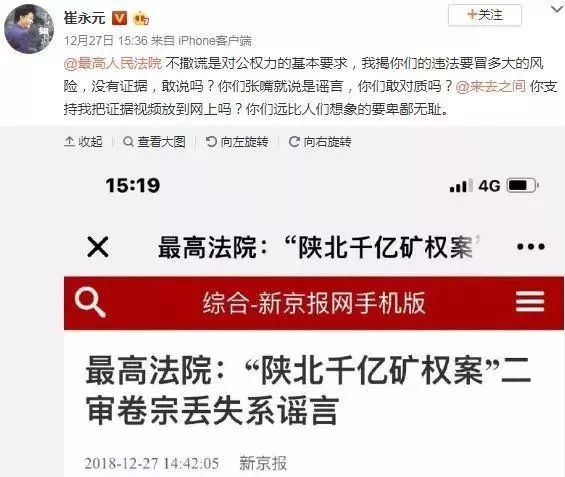Rotate the image right with 向右旋转
Image resolution: width=565 pixels, height=477 pixels.
click(x=320, y=142)
